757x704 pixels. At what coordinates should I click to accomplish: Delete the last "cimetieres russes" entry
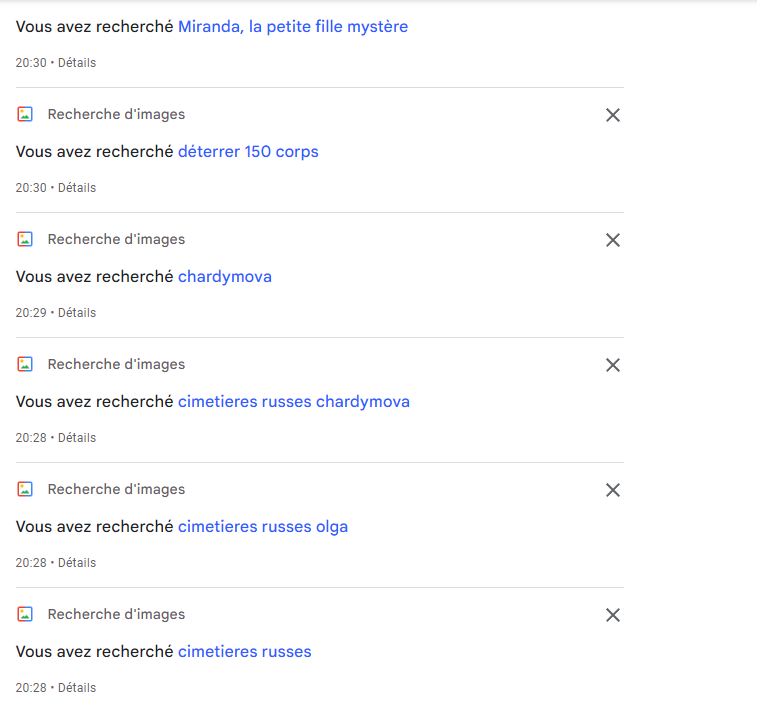613,615
